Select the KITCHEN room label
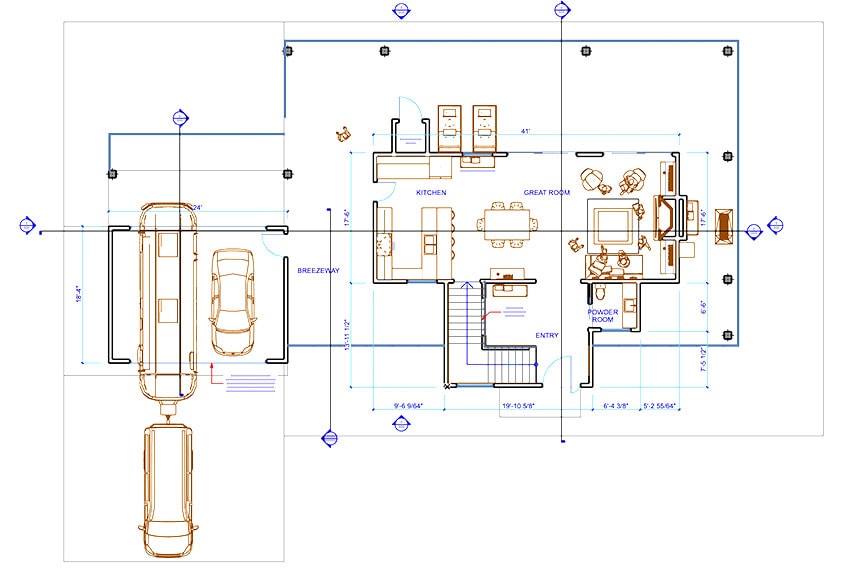Screen dimensions: 850x575 (x=431, y=192)
